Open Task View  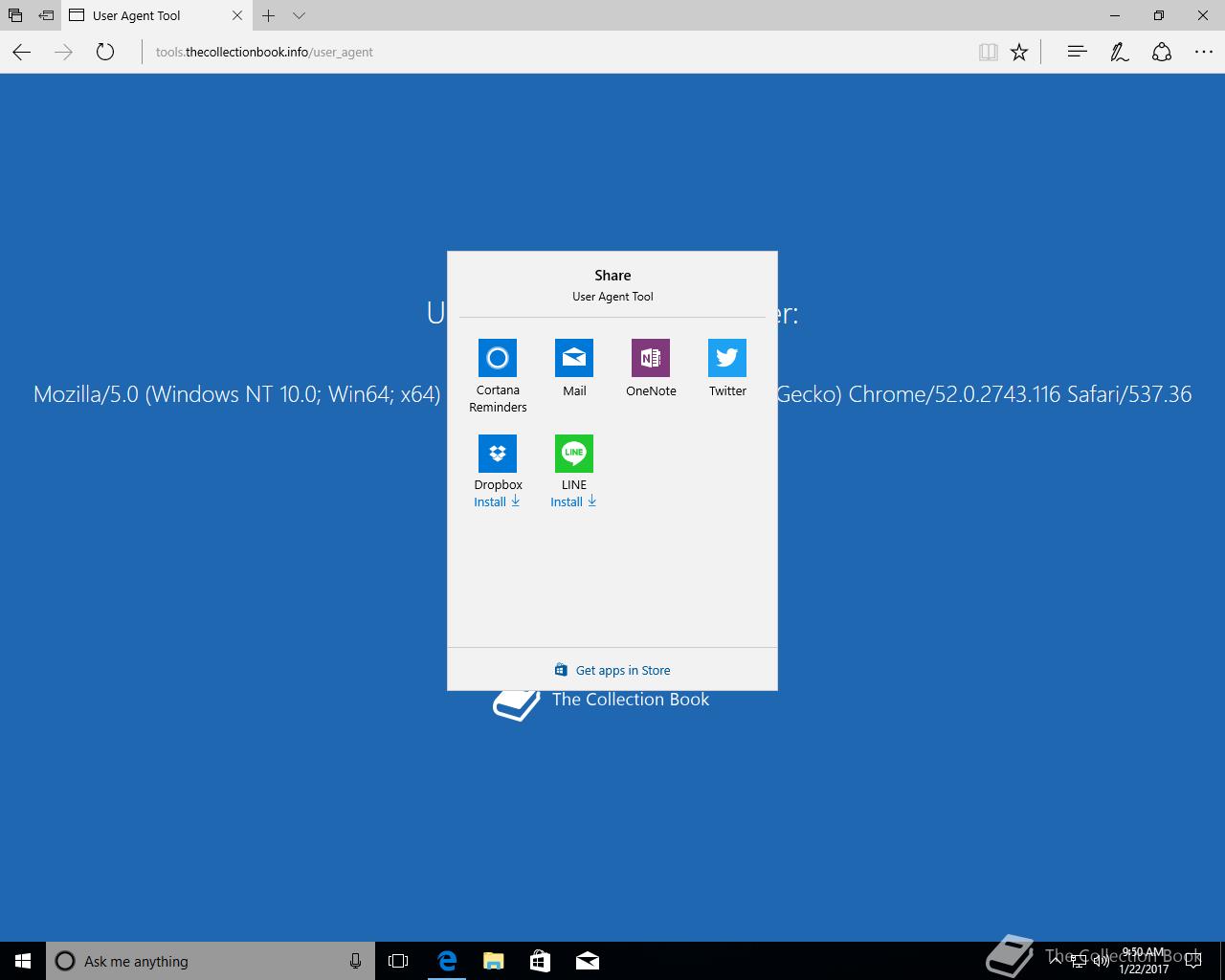pyautogui.click(x=398, y=961)
